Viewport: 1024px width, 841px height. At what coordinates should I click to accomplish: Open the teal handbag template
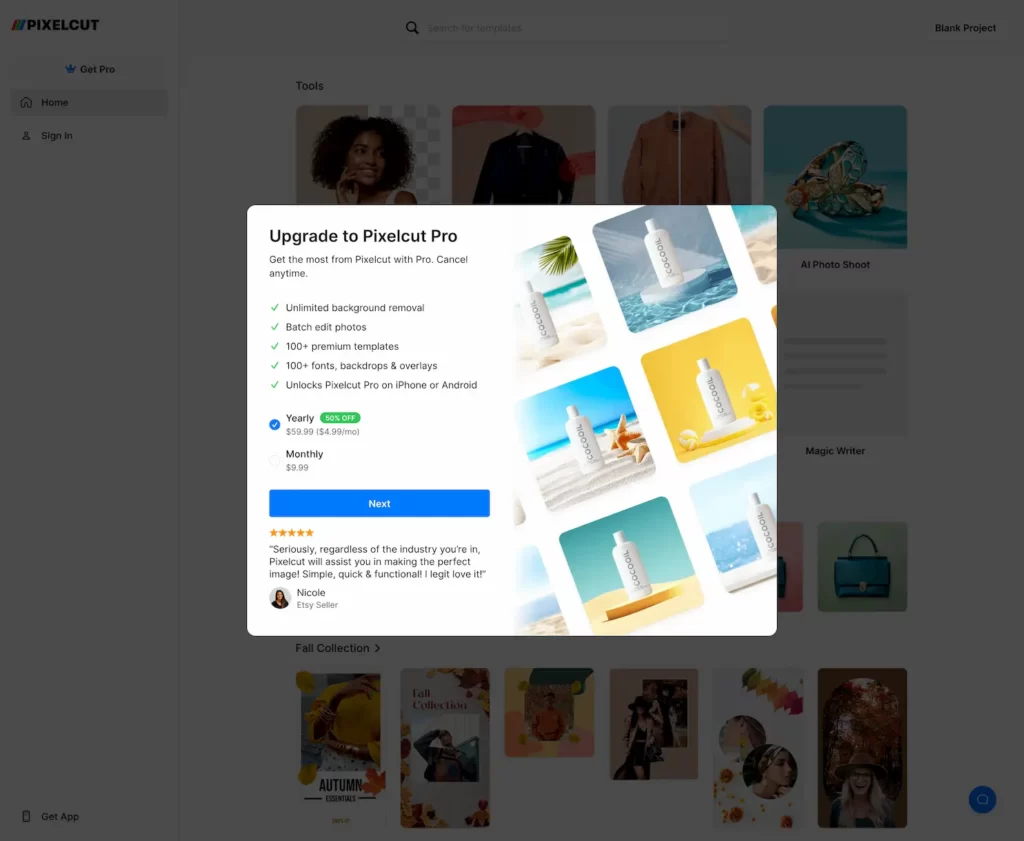coord(862,566)
